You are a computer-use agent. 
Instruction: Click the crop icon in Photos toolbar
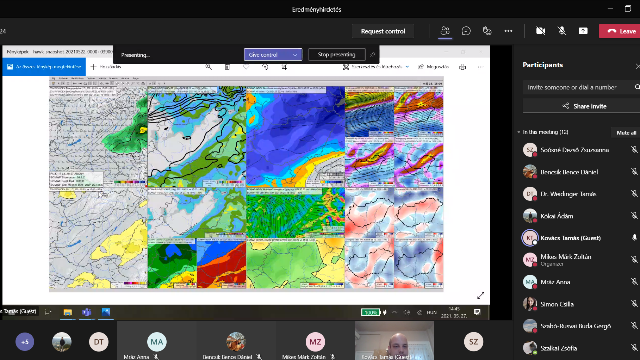pos(284,67)
